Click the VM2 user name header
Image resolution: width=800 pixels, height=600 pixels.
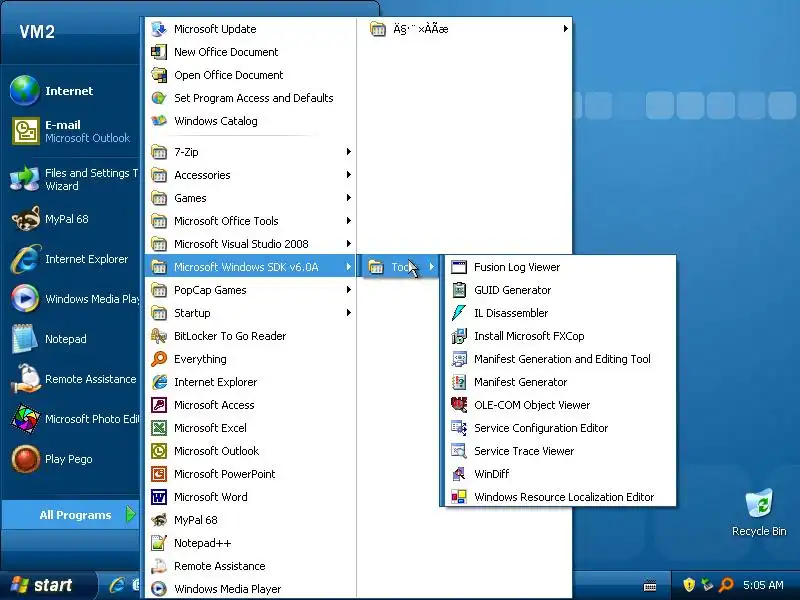pyautogui.click(x=37, y=32)
